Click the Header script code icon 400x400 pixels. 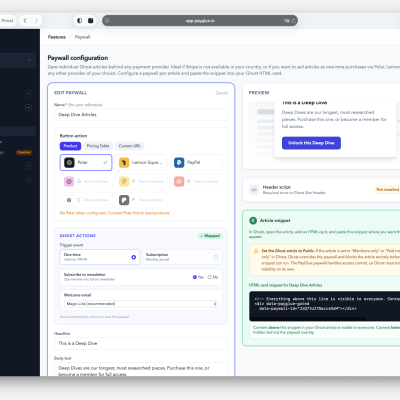click(254, 190)
